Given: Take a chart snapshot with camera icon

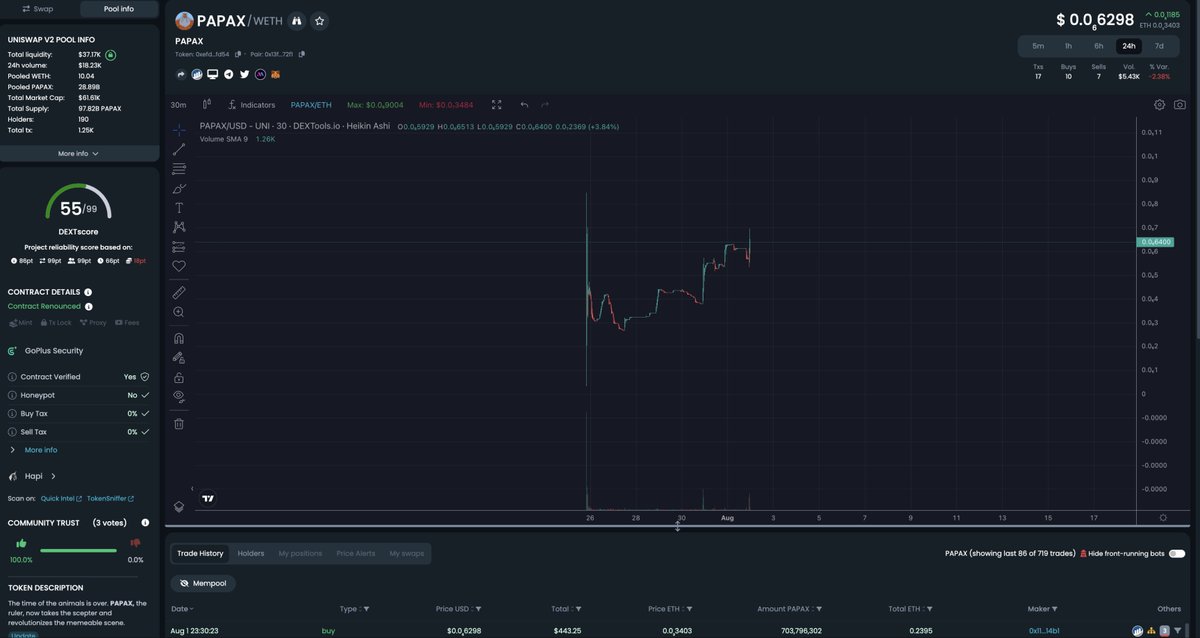Looking at the screenshot, I should click(1180, 104).
